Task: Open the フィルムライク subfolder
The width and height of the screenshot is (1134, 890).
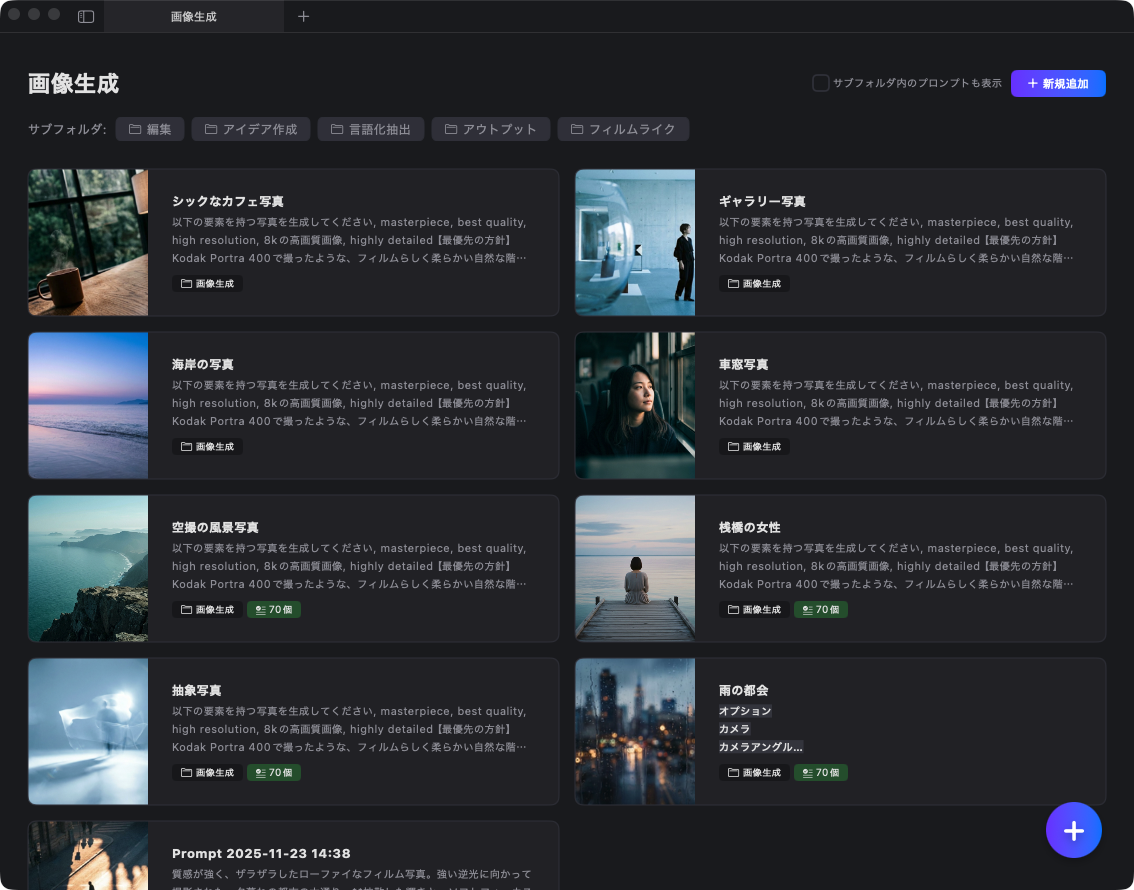Action: tap(623, 129)
